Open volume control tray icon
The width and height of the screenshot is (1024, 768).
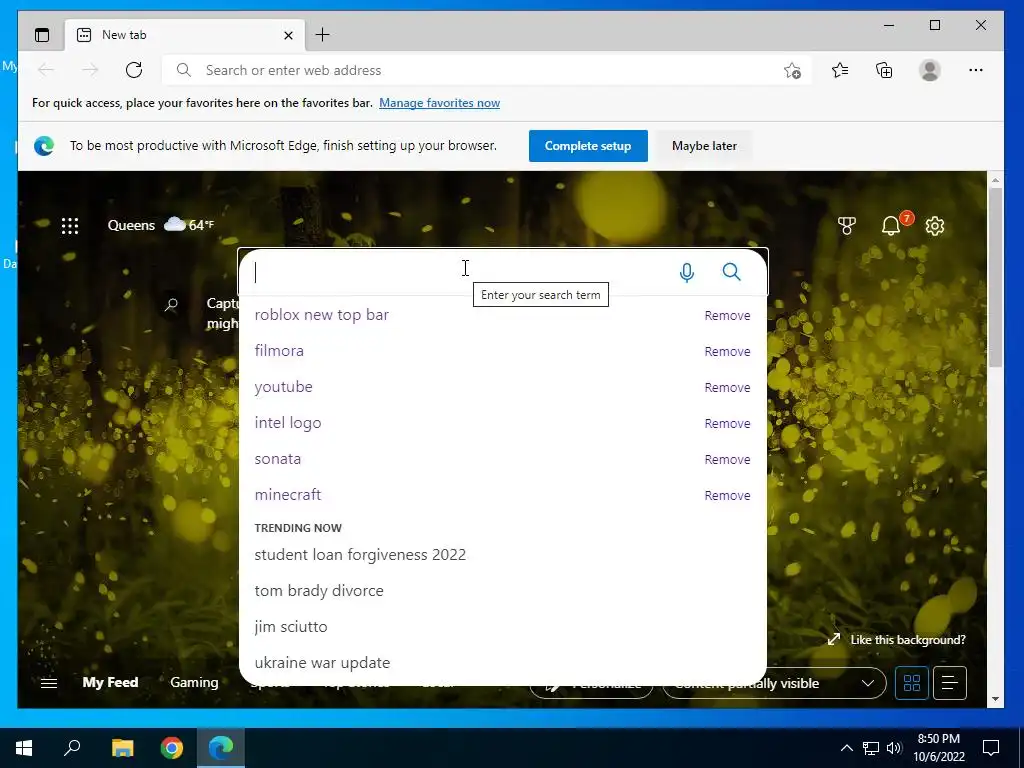(894, 748)
